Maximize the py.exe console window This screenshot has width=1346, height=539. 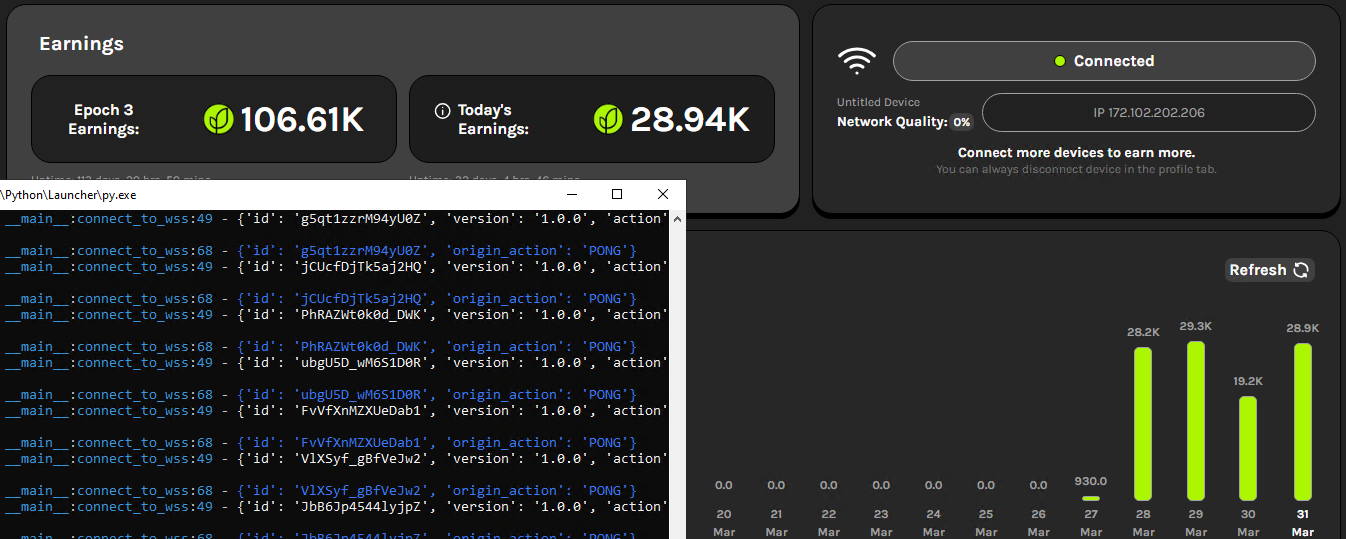(617, 194)
